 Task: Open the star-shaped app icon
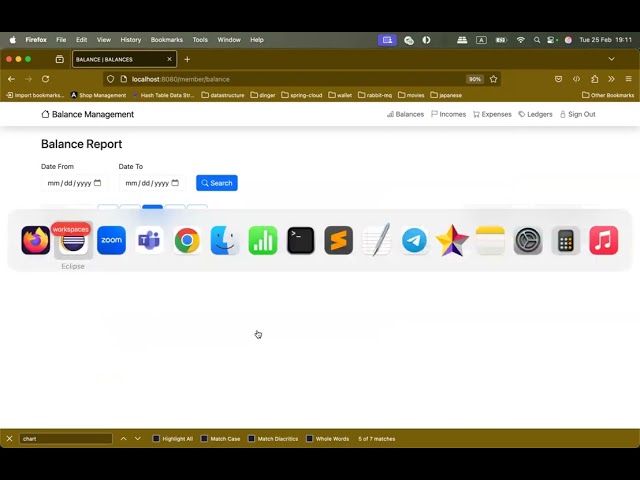coord(452,240)
